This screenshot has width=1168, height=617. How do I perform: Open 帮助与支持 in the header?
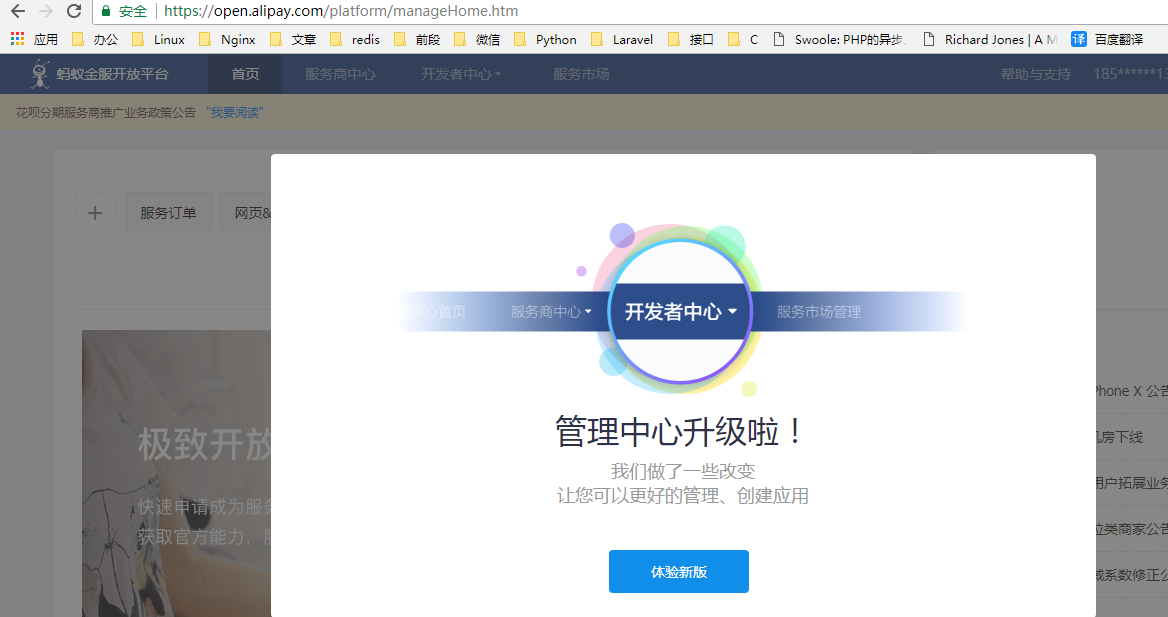point(1035,74)
